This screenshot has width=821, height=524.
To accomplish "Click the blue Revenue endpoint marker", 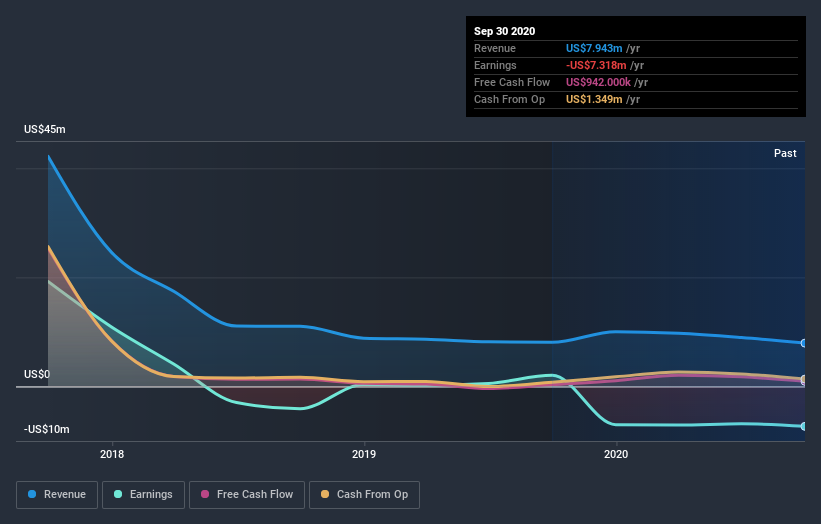I will point(803,343).
